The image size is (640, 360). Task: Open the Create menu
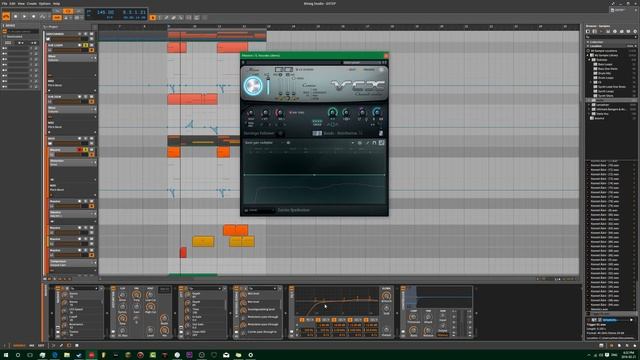[32, 4]
